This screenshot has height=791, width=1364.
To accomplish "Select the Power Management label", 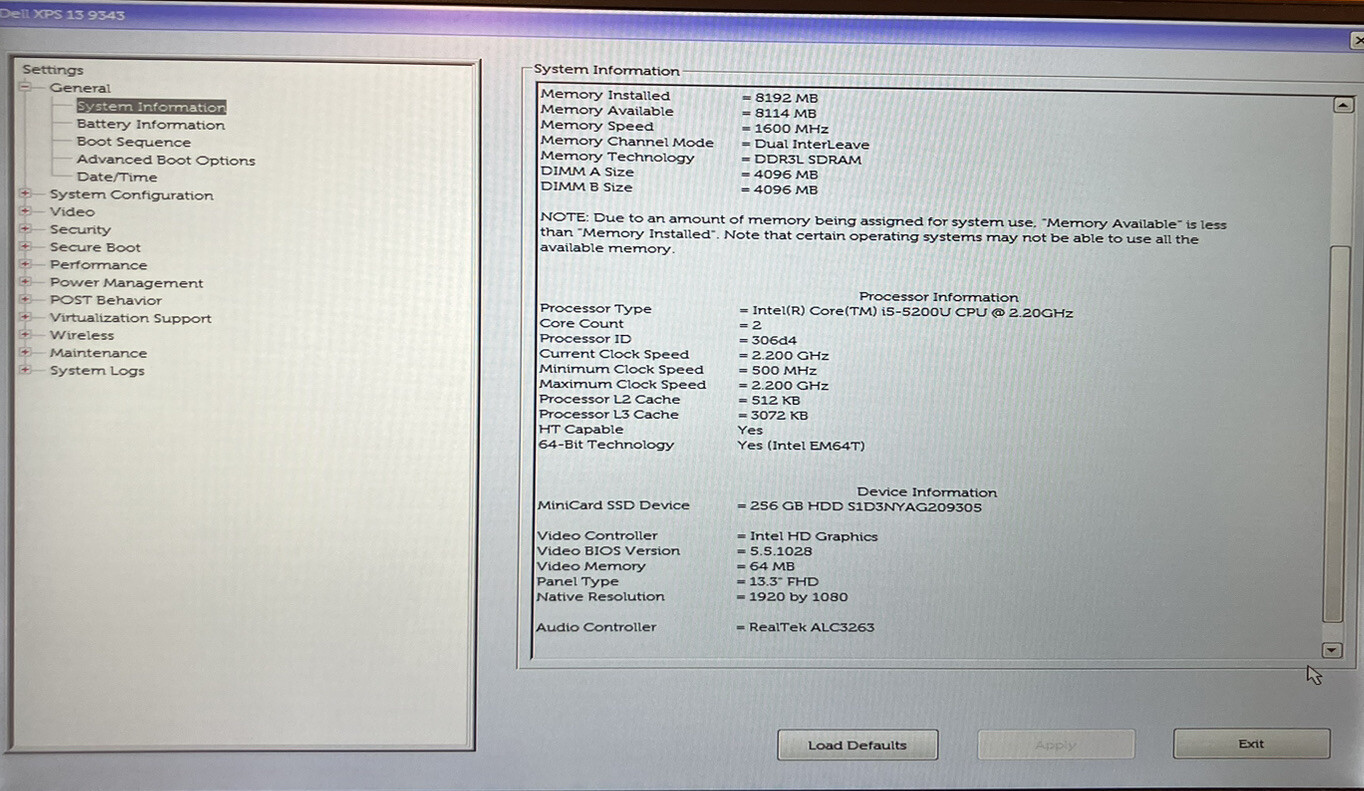I will point(126,283).
